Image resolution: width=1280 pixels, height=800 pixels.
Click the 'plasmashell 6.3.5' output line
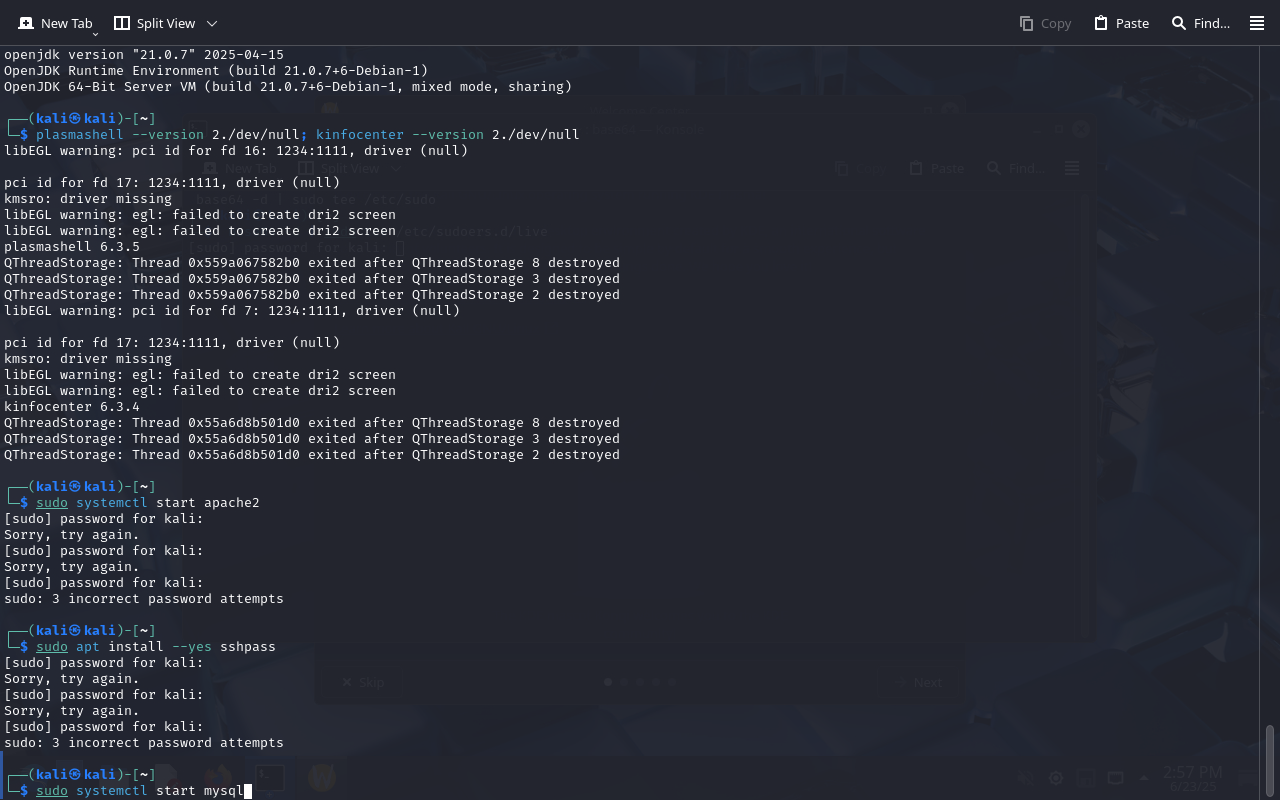[72, 247]
